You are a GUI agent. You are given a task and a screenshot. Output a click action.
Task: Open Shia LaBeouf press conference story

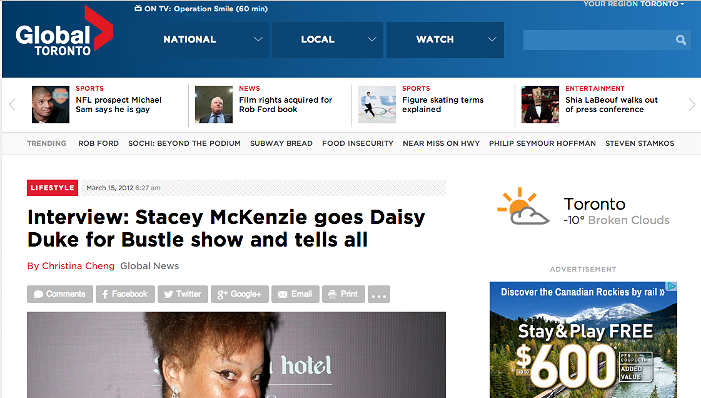click(611, 105)
